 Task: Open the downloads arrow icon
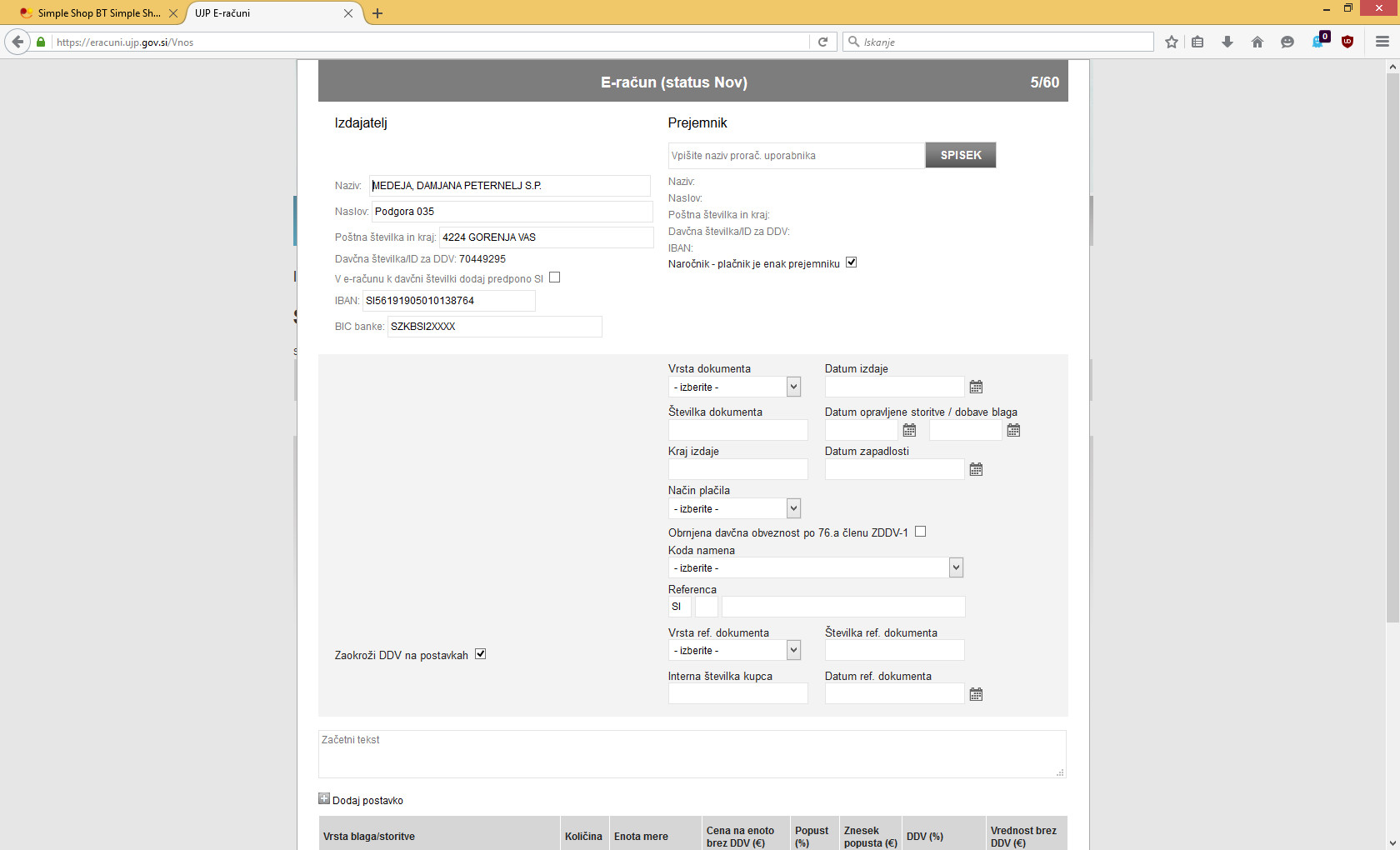point(1227,42)
